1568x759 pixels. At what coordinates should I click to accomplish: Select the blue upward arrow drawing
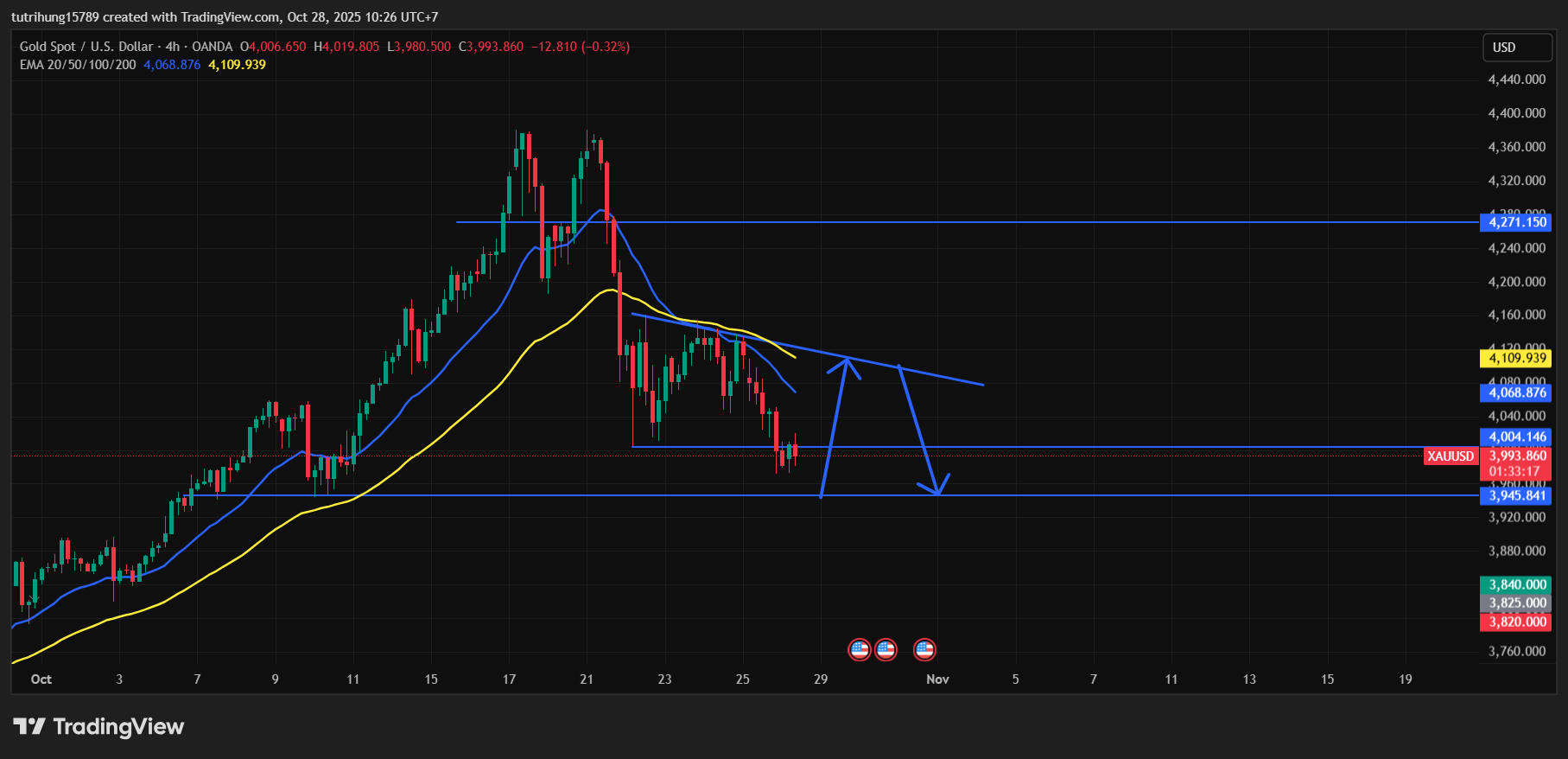pos(834,427)
